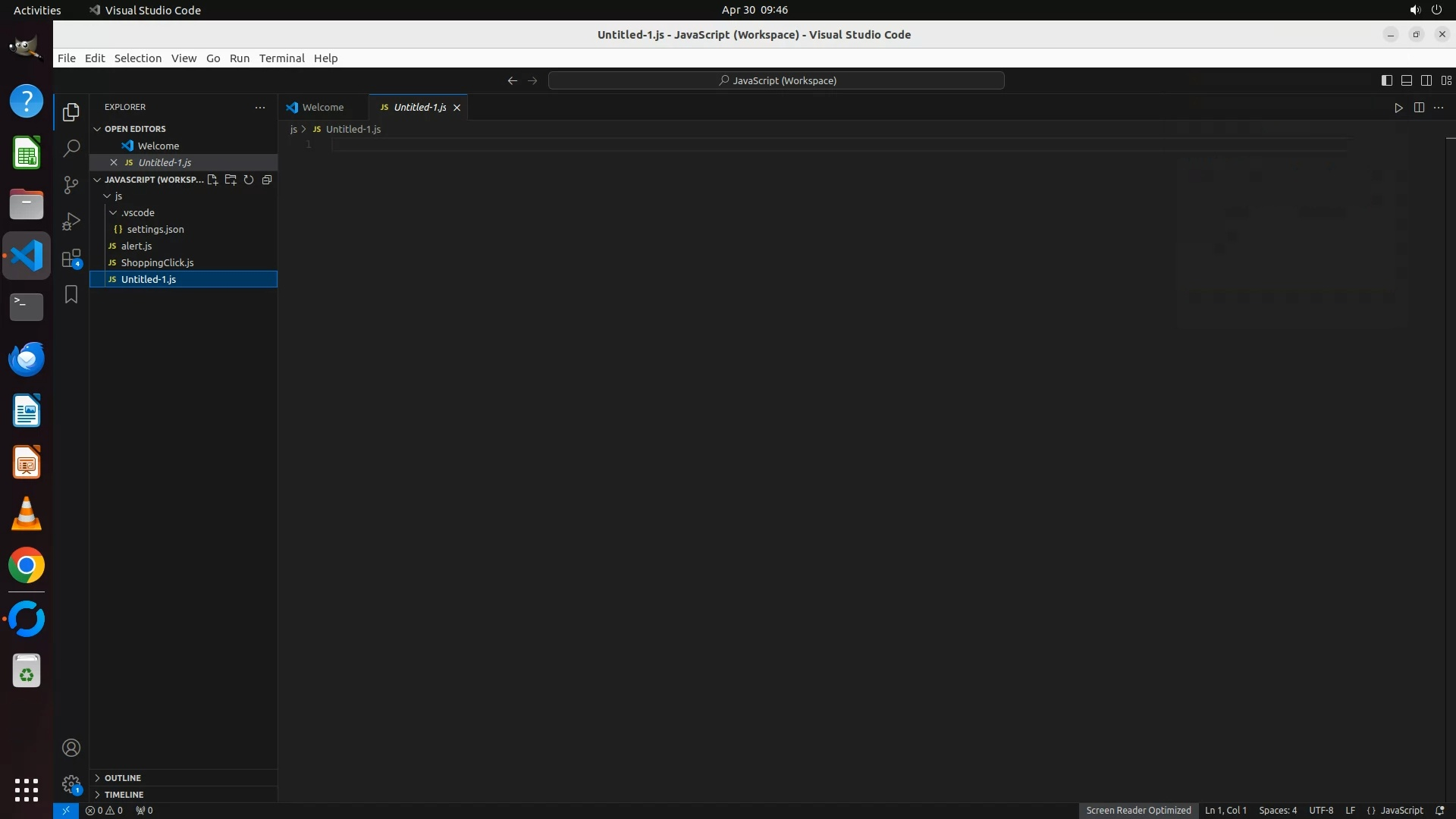Viewport: 1456px width, 819px height.
Task: Toggle the Secondary Side Bar visibility
Action: coord(1426,80)
